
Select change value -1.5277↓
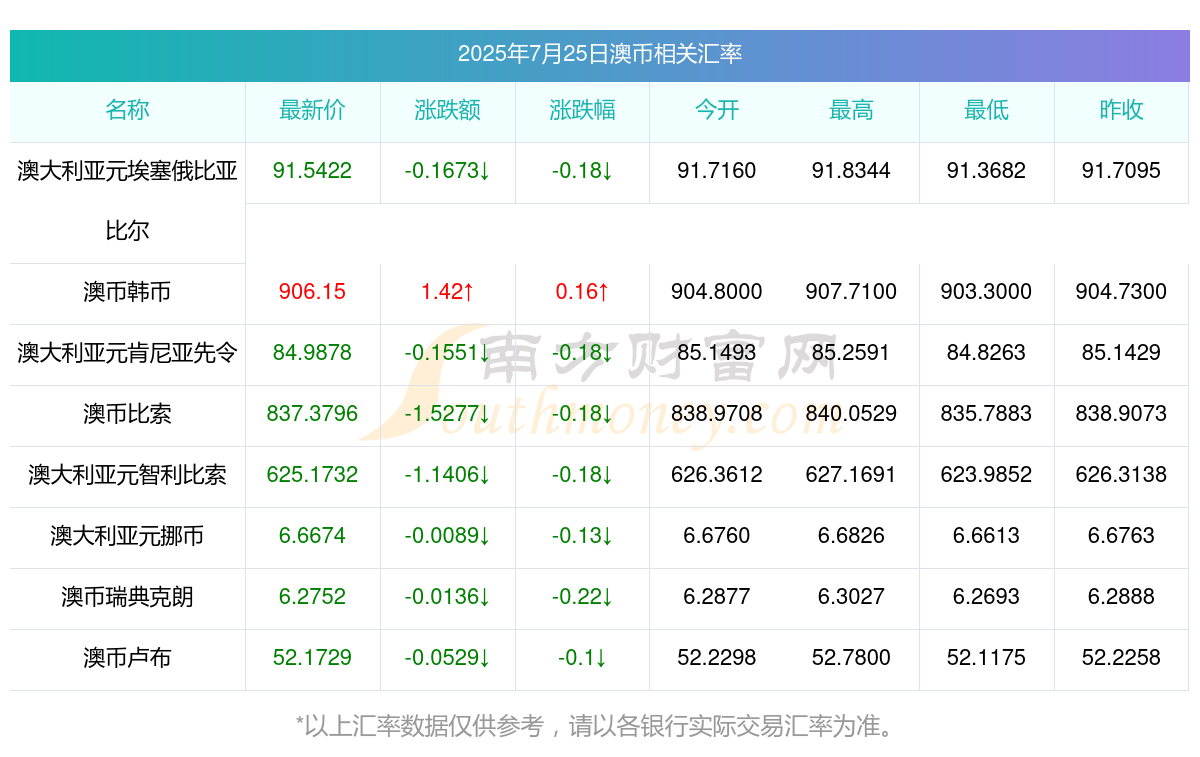coord(448,414)
